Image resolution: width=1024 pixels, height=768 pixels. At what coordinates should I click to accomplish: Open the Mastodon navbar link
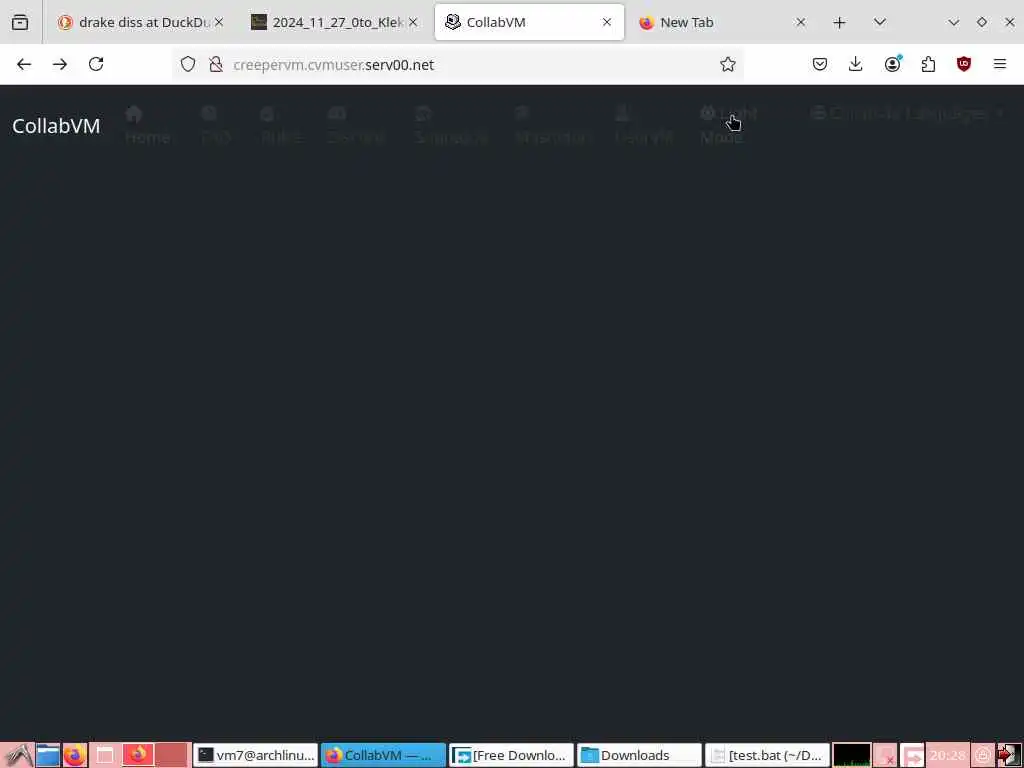pos(552,125)
